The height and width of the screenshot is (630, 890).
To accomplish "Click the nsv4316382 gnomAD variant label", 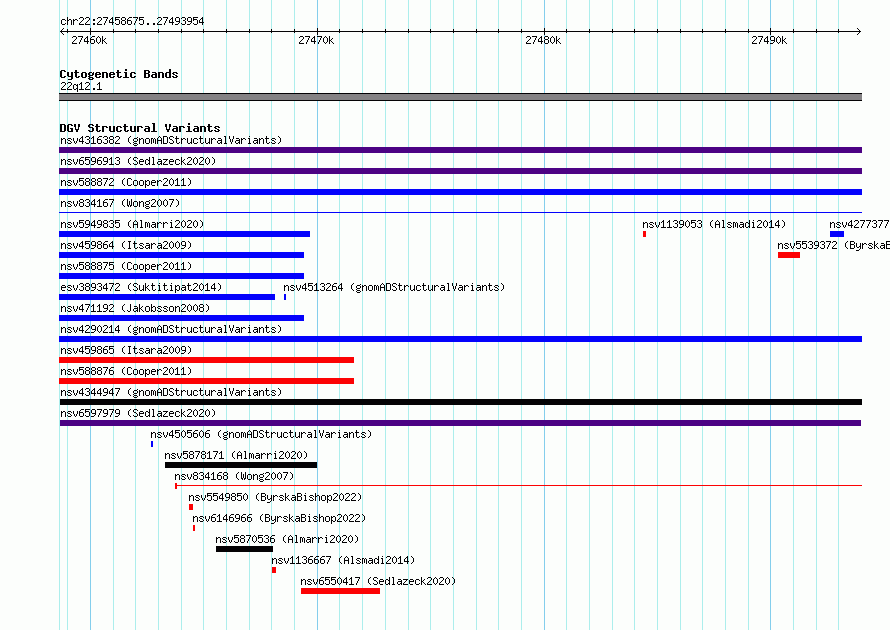I will pyautogui.click(x=171, y=140).
